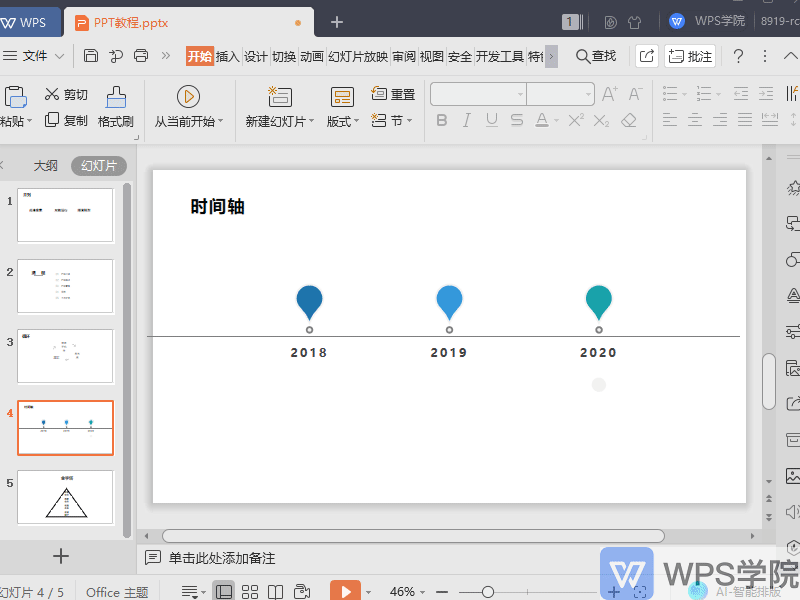Image resolution: width=800 pixels, height=600 pixels.
Task: Click the Copy (复制) button
Action: click(66, 120)
